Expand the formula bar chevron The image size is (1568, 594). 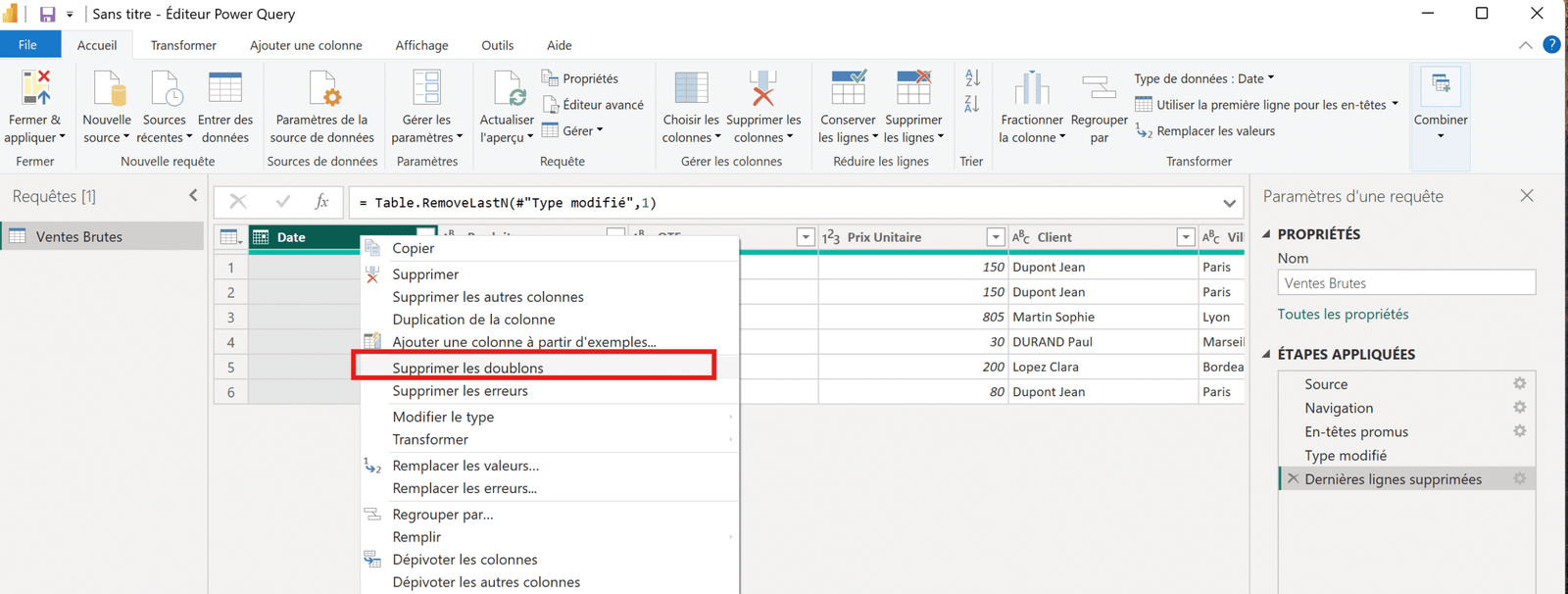[1229, 203]
